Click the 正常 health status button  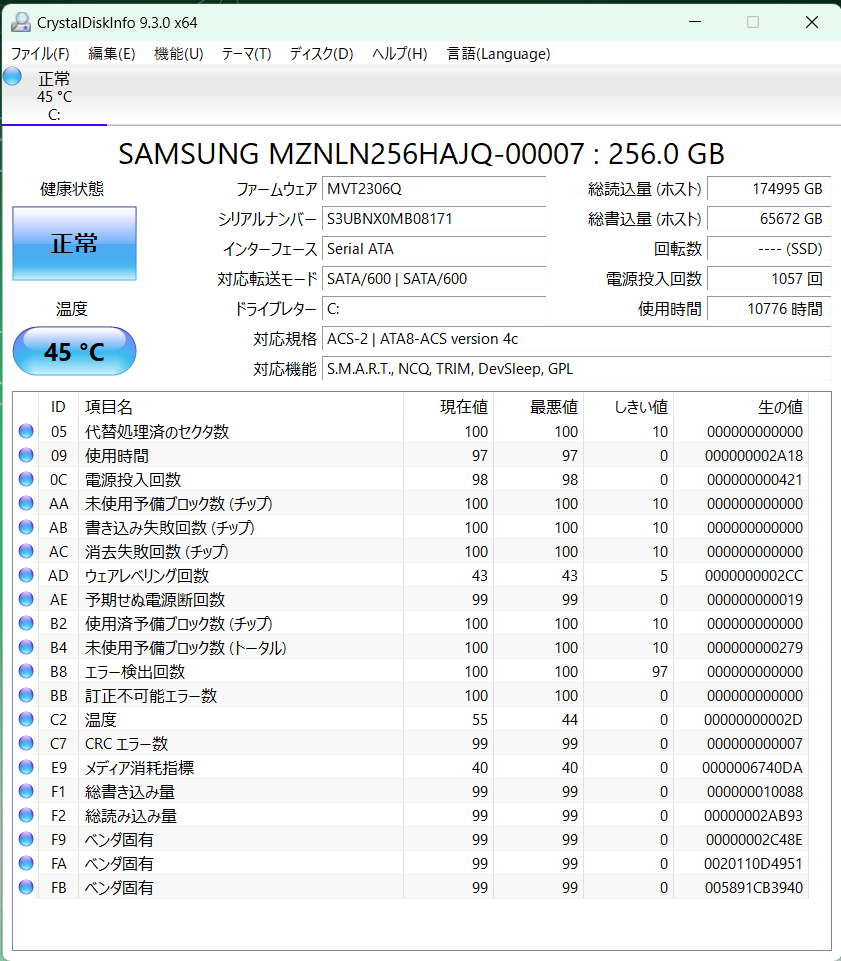pos(74,243)
